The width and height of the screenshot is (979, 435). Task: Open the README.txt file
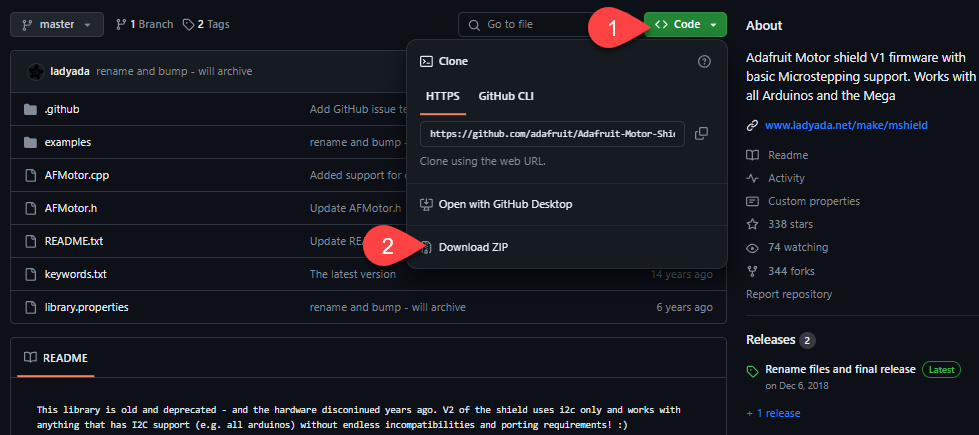pyautogui.click(x=74, y=241)
